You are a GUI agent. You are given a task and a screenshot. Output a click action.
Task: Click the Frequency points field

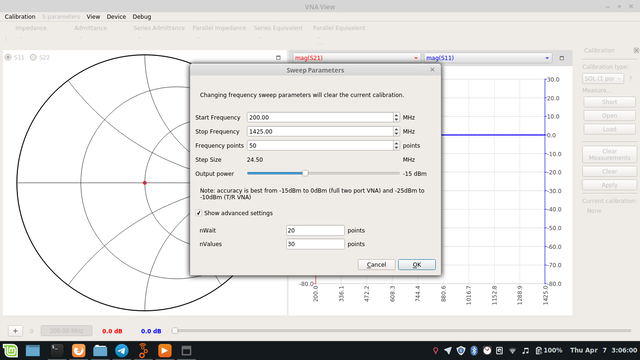pos(320,146)
